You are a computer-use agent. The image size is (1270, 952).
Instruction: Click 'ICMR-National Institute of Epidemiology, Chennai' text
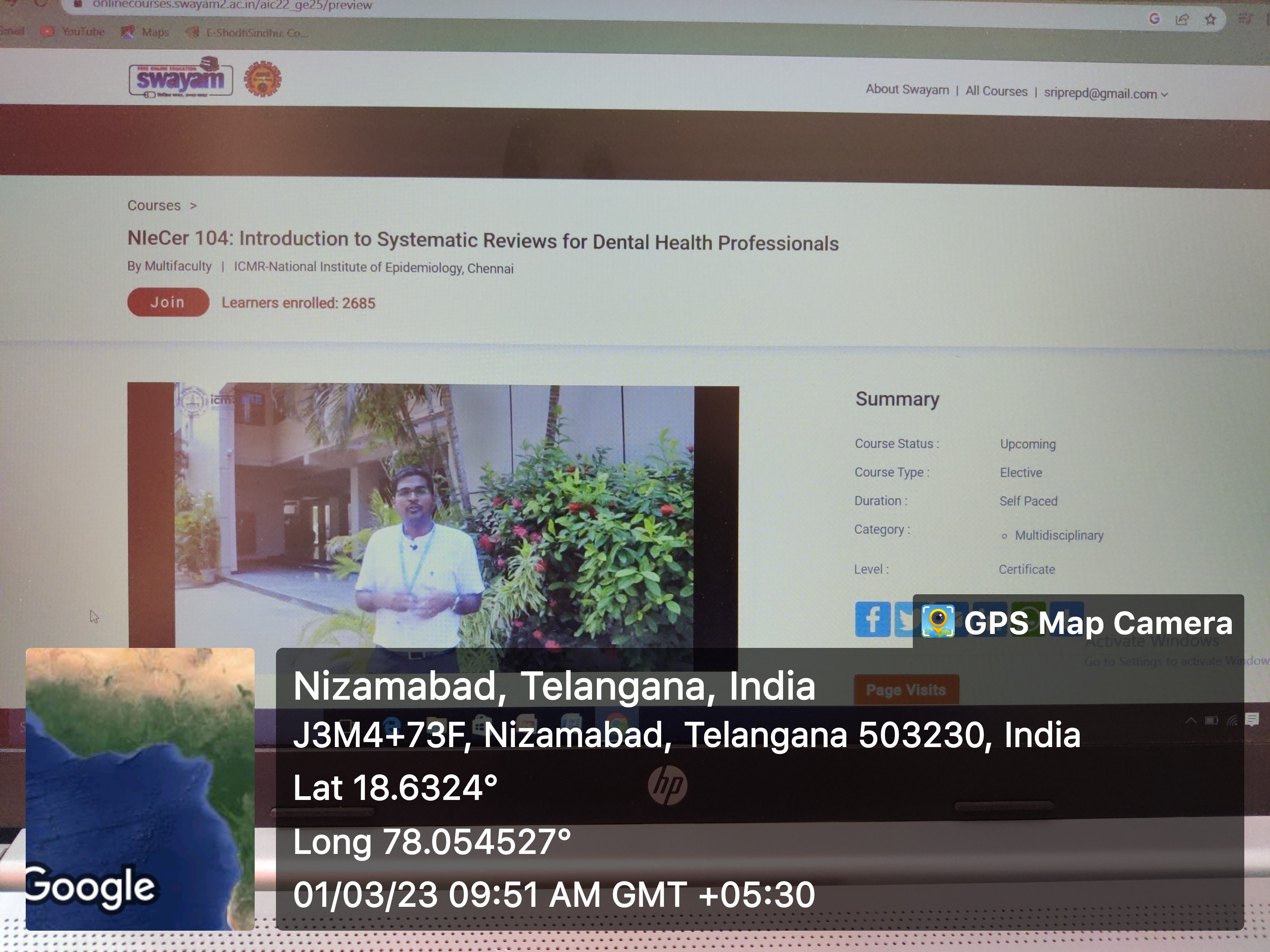coord(374,267)
